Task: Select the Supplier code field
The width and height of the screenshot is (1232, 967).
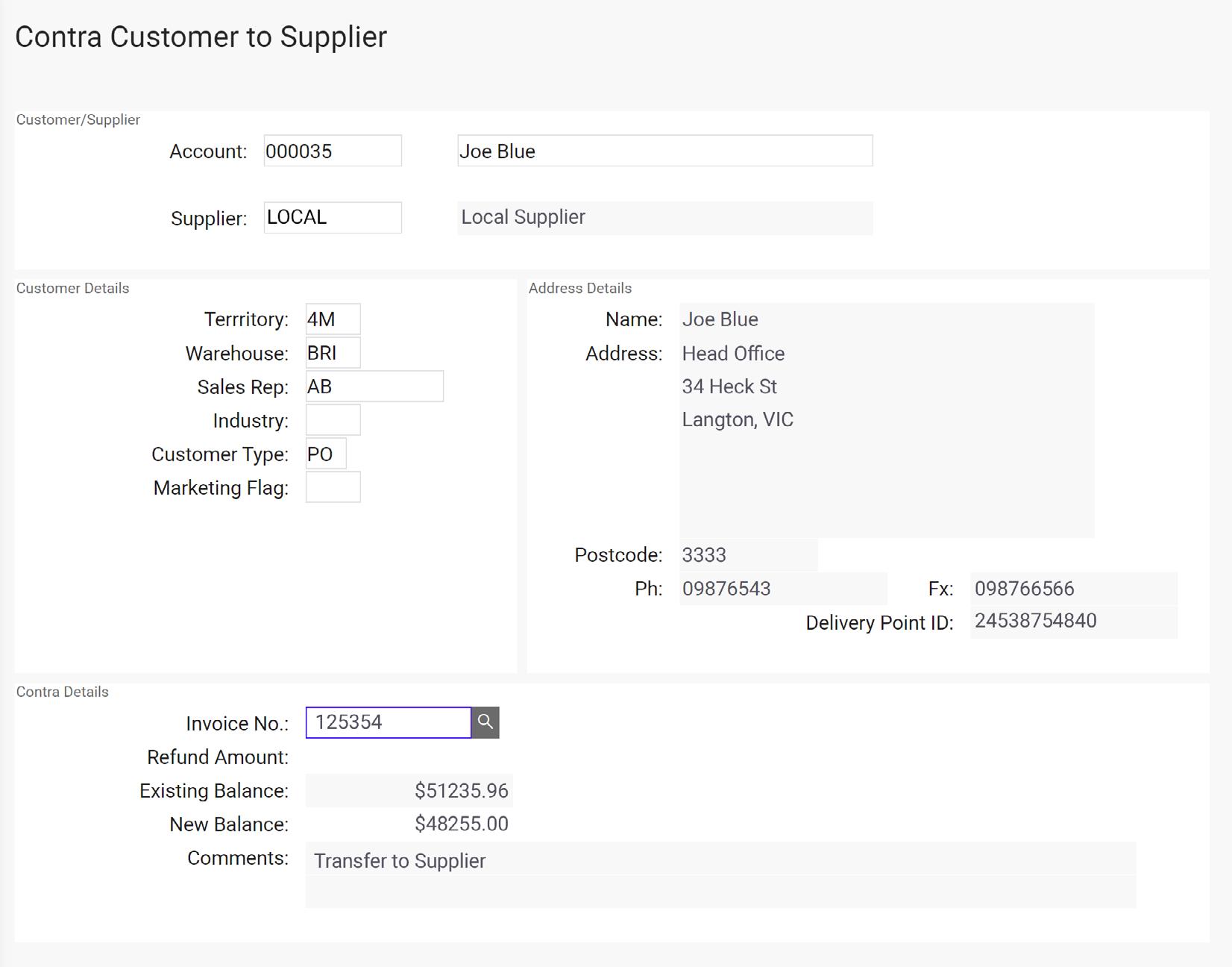Action: [333, 218]
